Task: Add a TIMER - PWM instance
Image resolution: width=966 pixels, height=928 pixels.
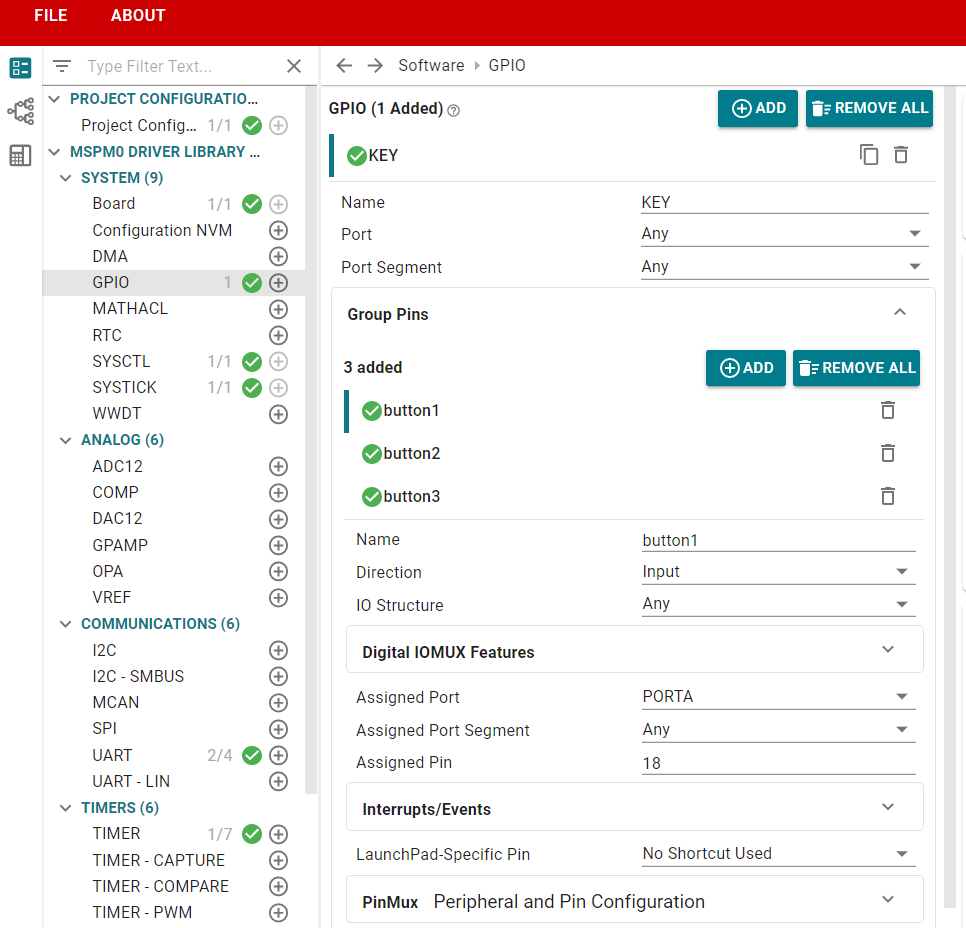Action: pyautogui.click(x=278, y=913)
